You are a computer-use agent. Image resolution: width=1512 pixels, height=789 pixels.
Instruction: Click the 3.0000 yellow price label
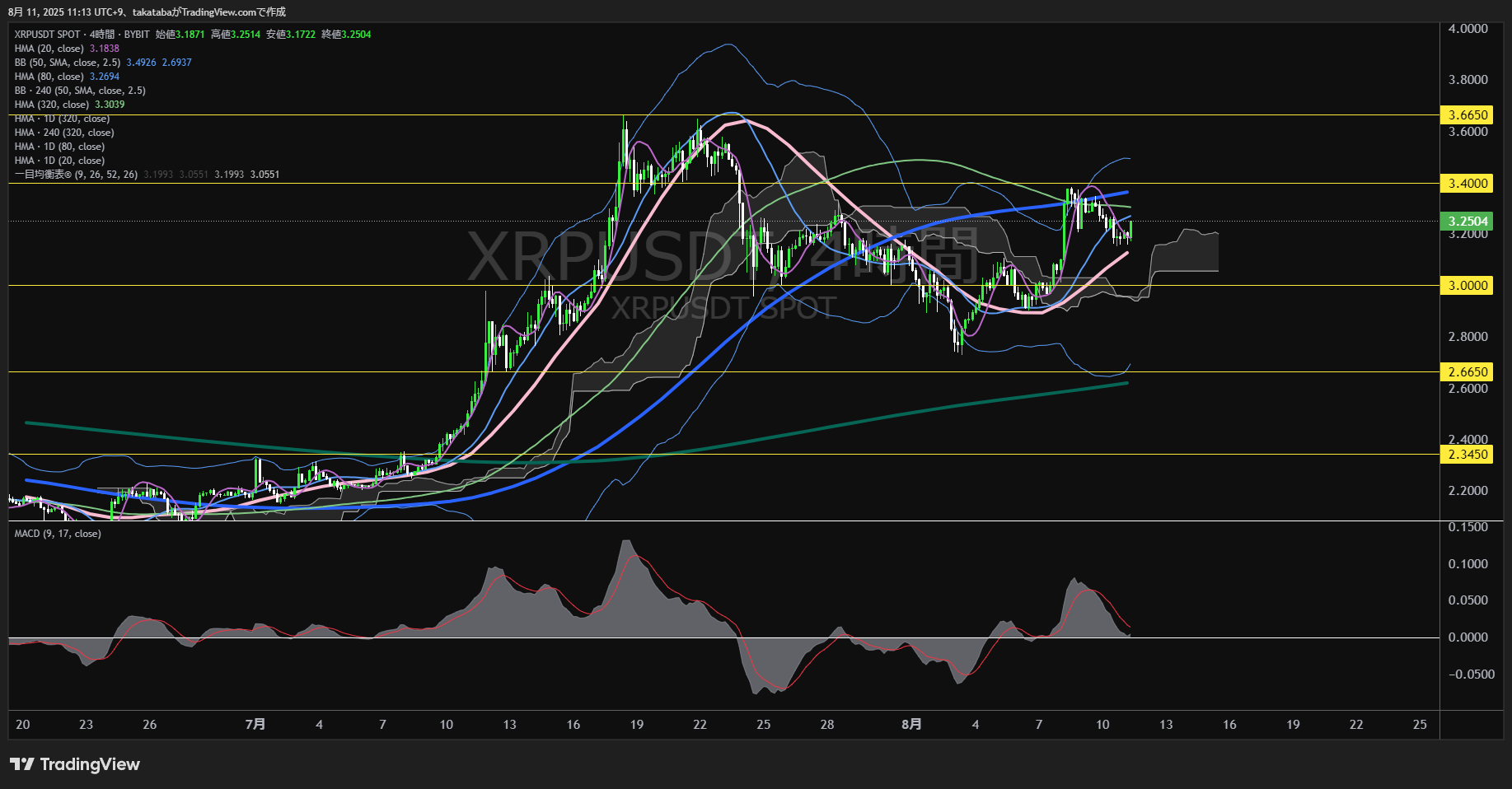pos(1466,285)
